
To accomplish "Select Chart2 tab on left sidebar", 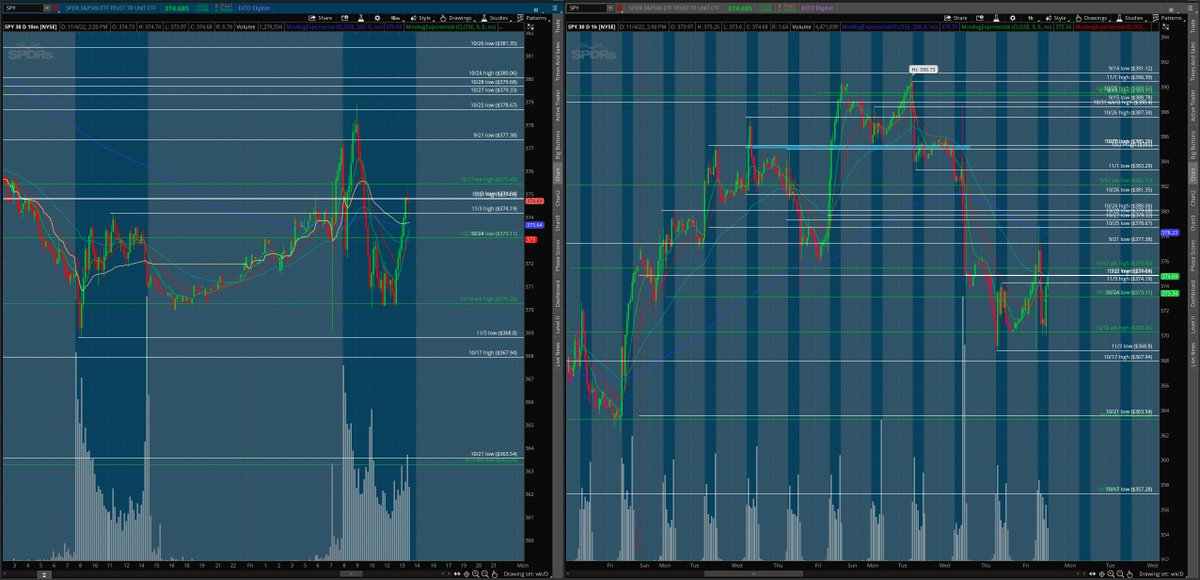I will [x=558, y=197].
